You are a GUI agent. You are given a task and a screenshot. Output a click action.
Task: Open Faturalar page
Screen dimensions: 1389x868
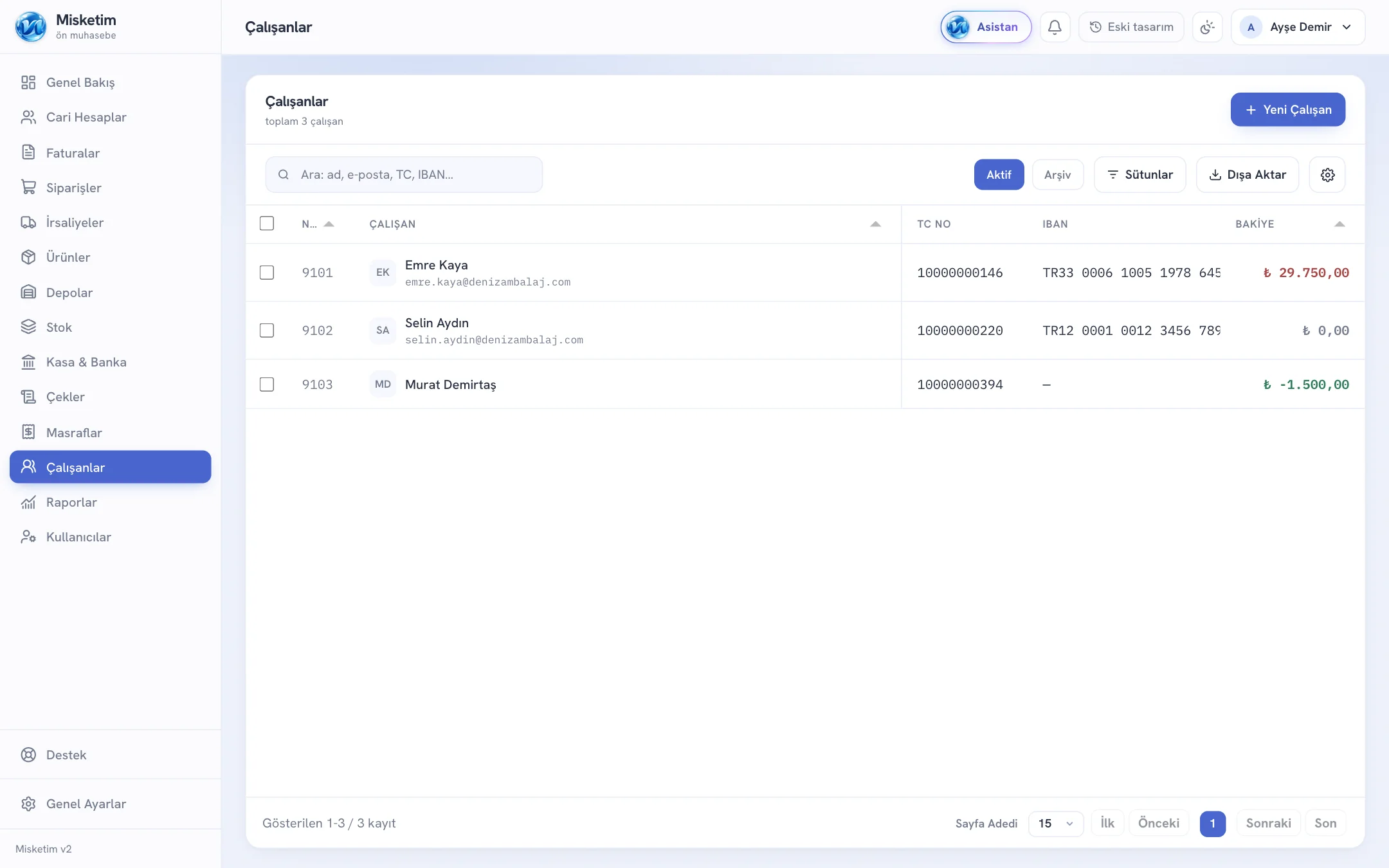[x=111, y=152]
